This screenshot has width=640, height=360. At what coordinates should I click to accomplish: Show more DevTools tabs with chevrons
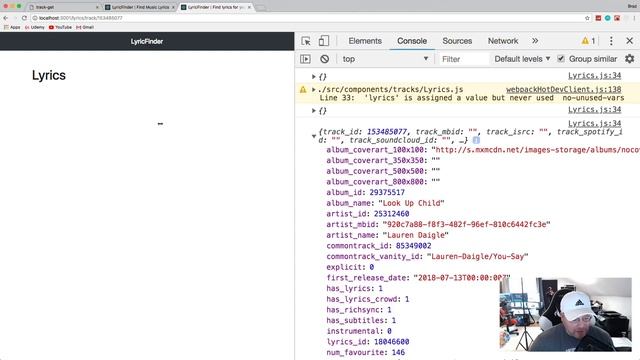(x=535, y=41)
